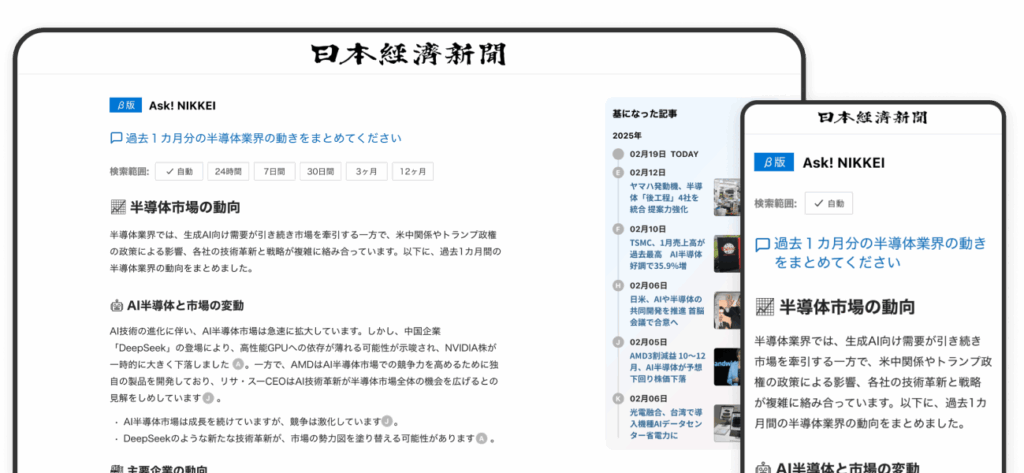Click the 02月19日 TODAY timeline marker
This screenshot has width=1024, height=473.
pyautogui.click(x=618, y=154)
